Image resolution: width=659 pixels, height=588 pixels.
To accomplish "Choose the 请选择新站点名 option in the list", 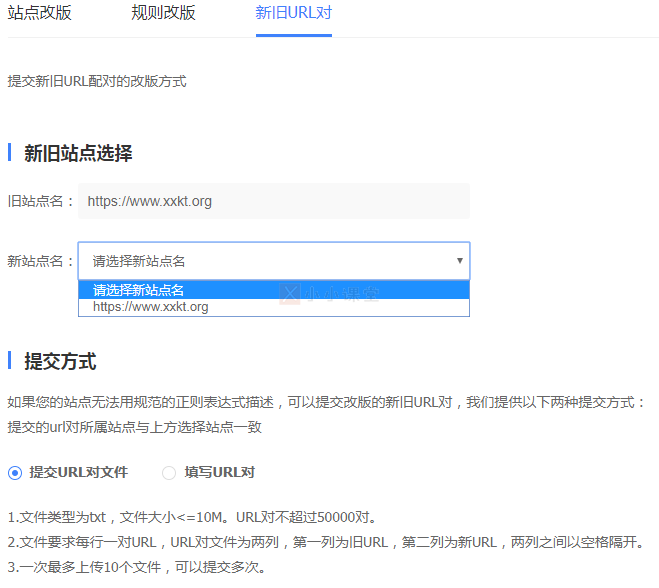I will pyautogui.click(x=274, y=290).
